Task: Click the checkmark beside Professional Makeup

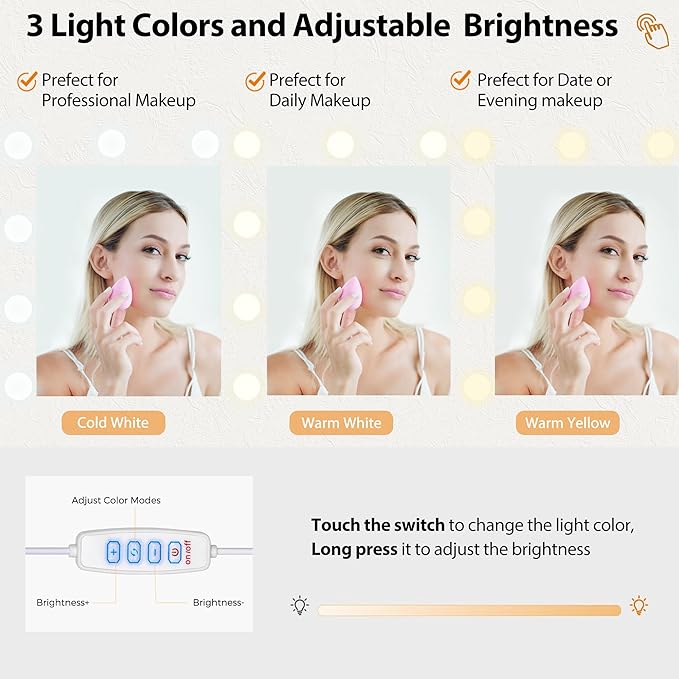Action: [27, 81]
